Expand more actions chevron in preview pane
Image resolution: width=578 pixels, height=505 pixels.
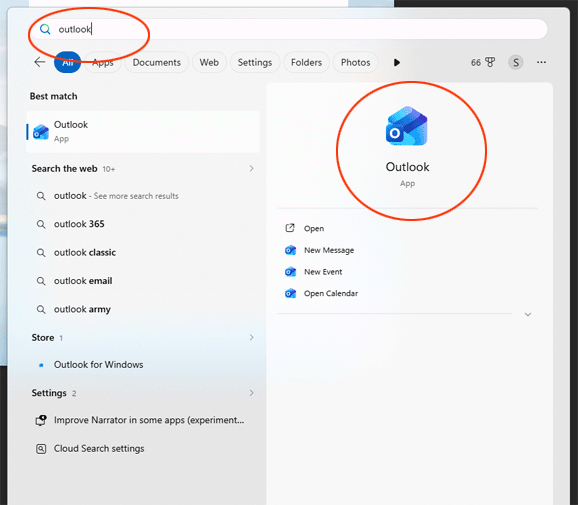tap(528, 314)
